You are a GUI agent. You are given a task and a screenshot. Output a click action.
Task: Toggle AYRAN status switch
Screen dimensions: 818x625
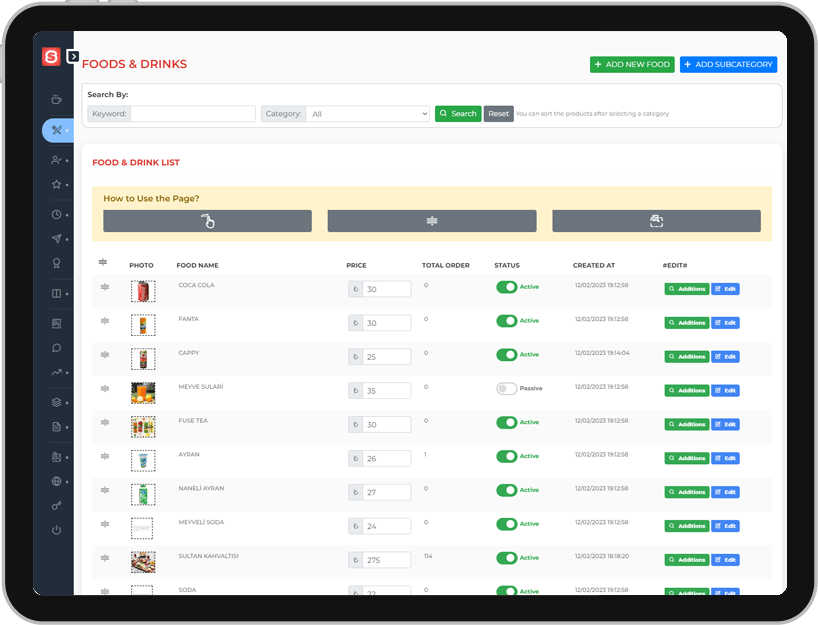coord(507,456)
